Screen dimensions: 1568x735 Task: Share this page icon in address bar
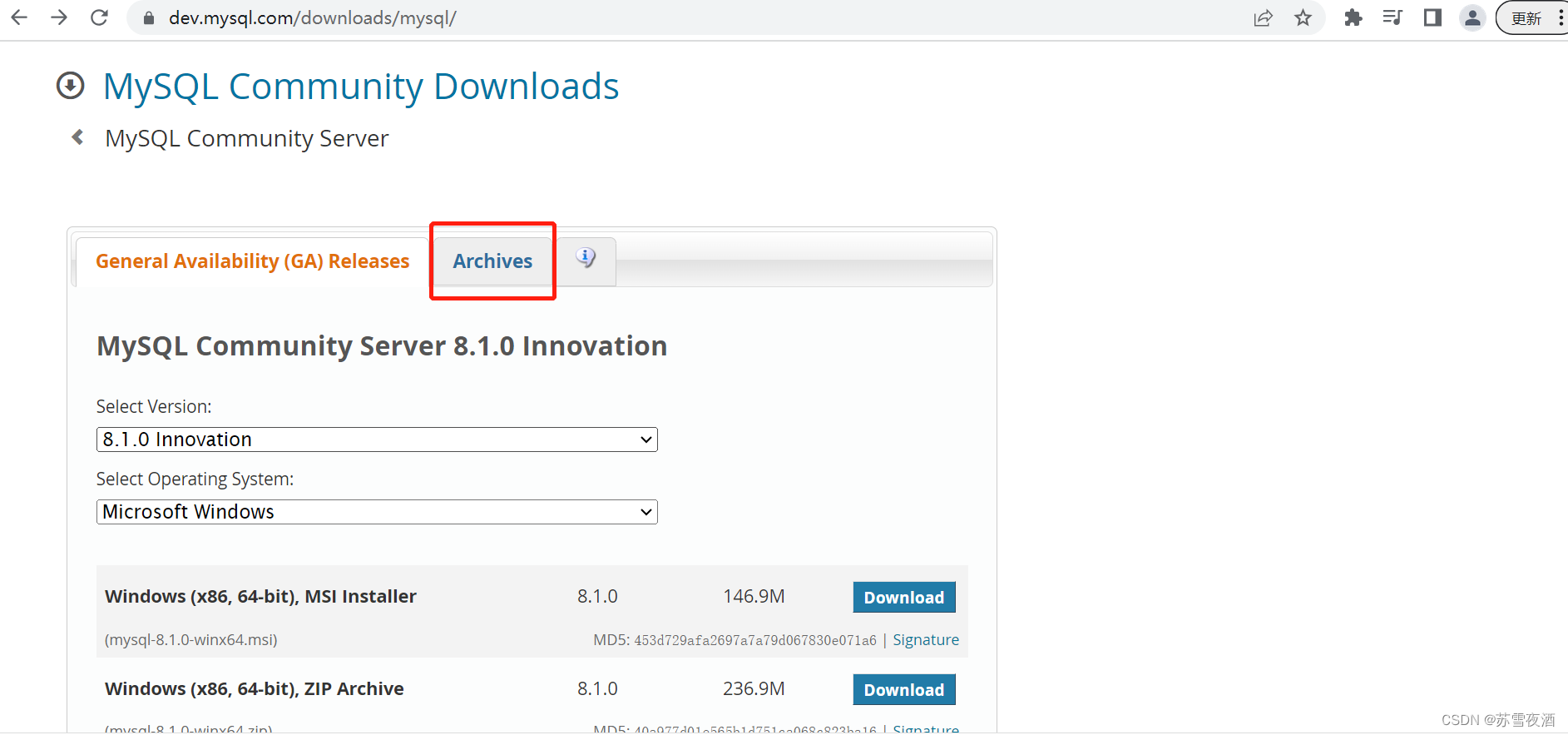[1263, 18]
